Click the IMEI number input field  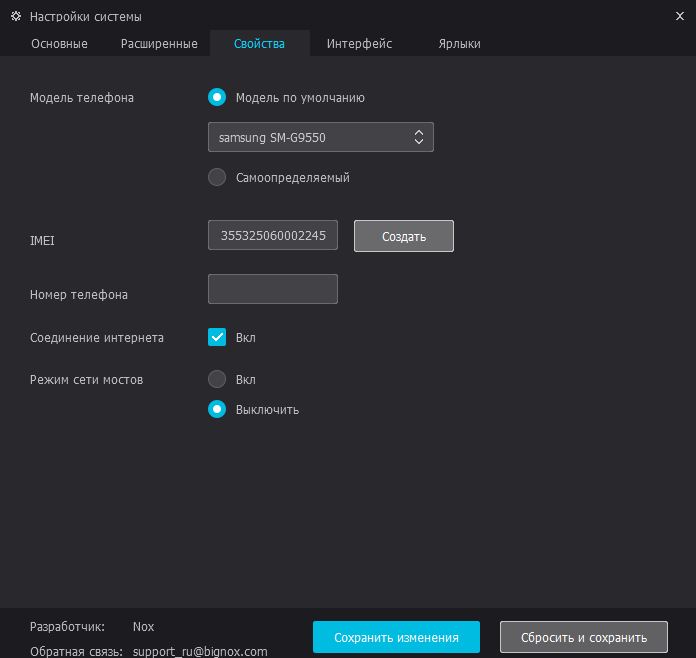click(x=273, y=236)
